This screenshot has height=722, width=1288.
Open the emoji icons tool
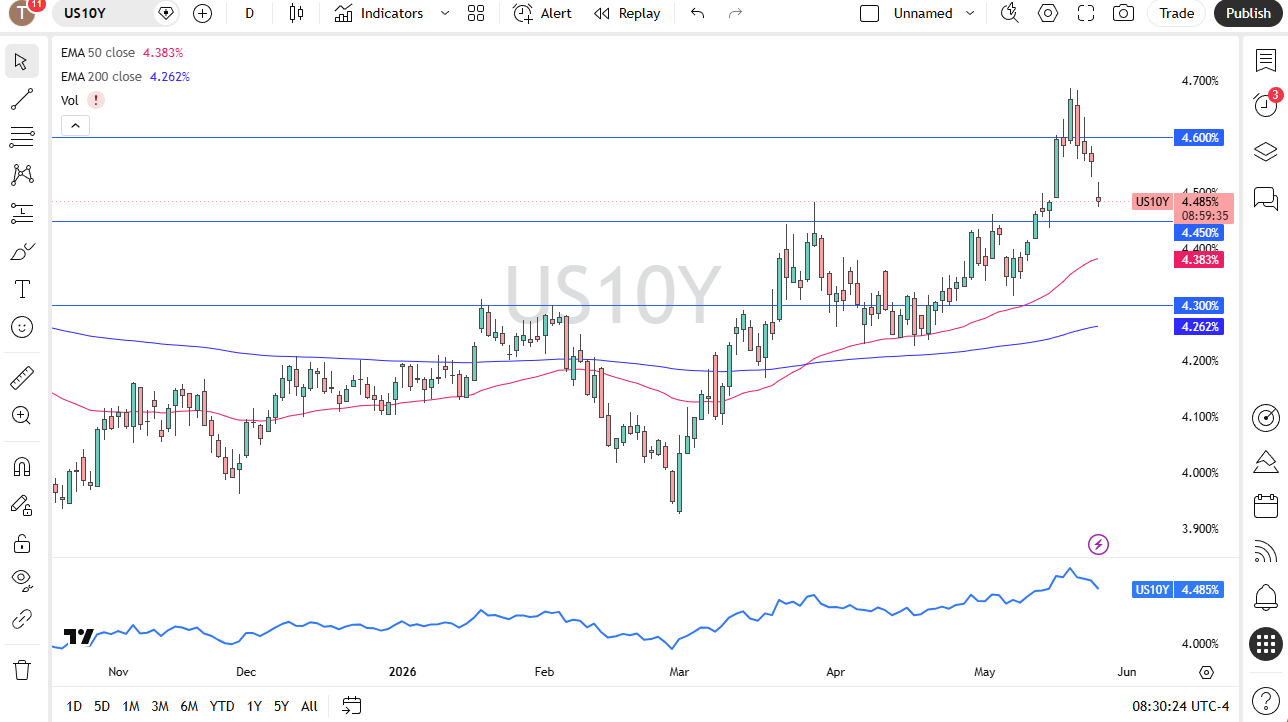22,327
